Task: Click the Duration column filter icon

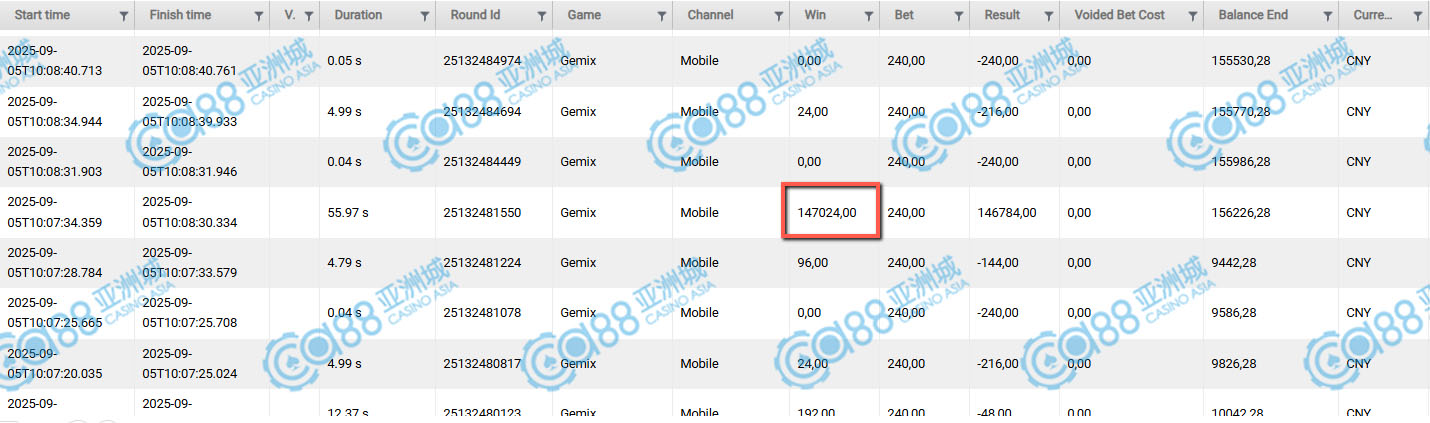Action: (425, 16)
